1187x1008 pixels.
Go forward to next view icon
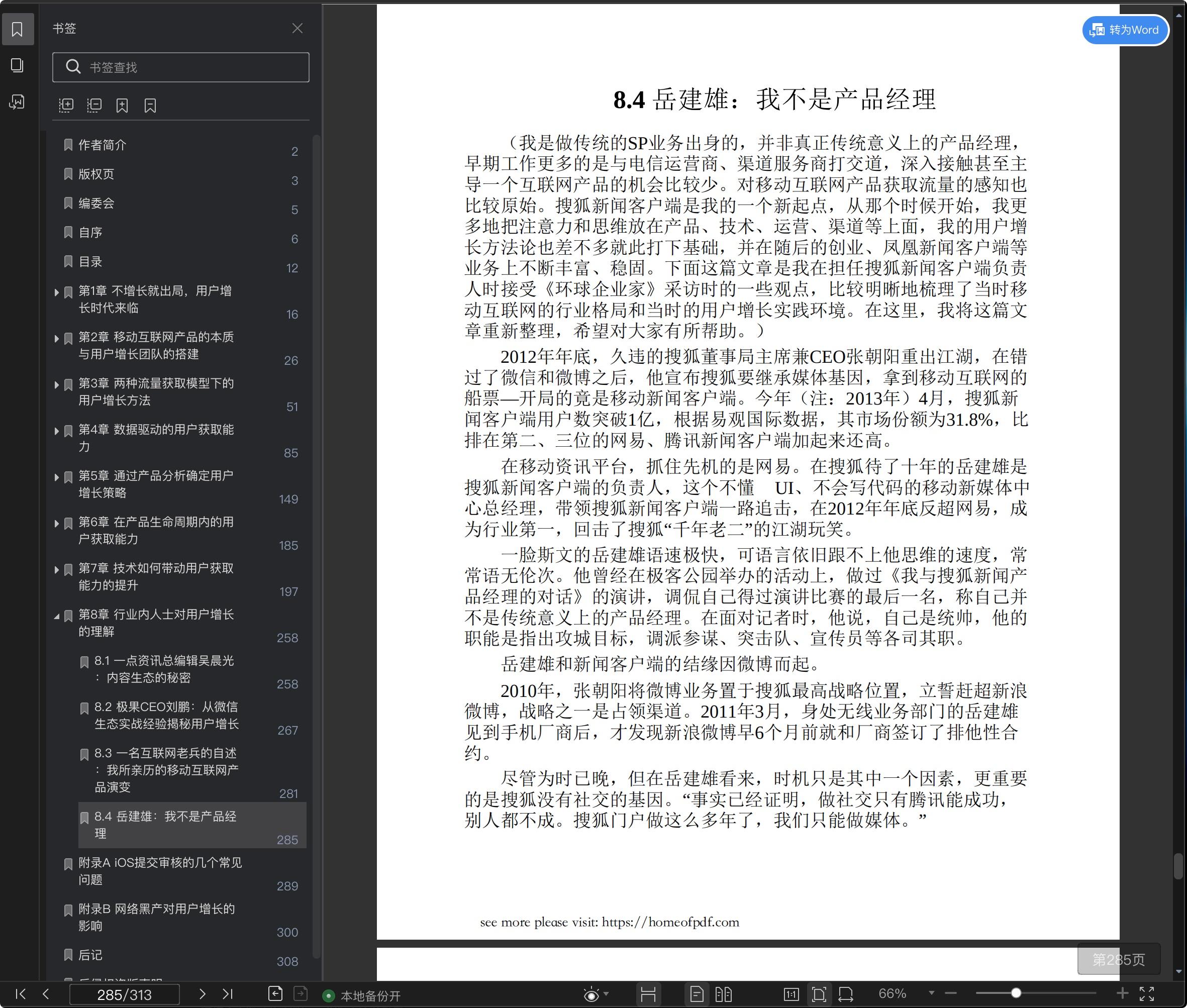(301, 994)
